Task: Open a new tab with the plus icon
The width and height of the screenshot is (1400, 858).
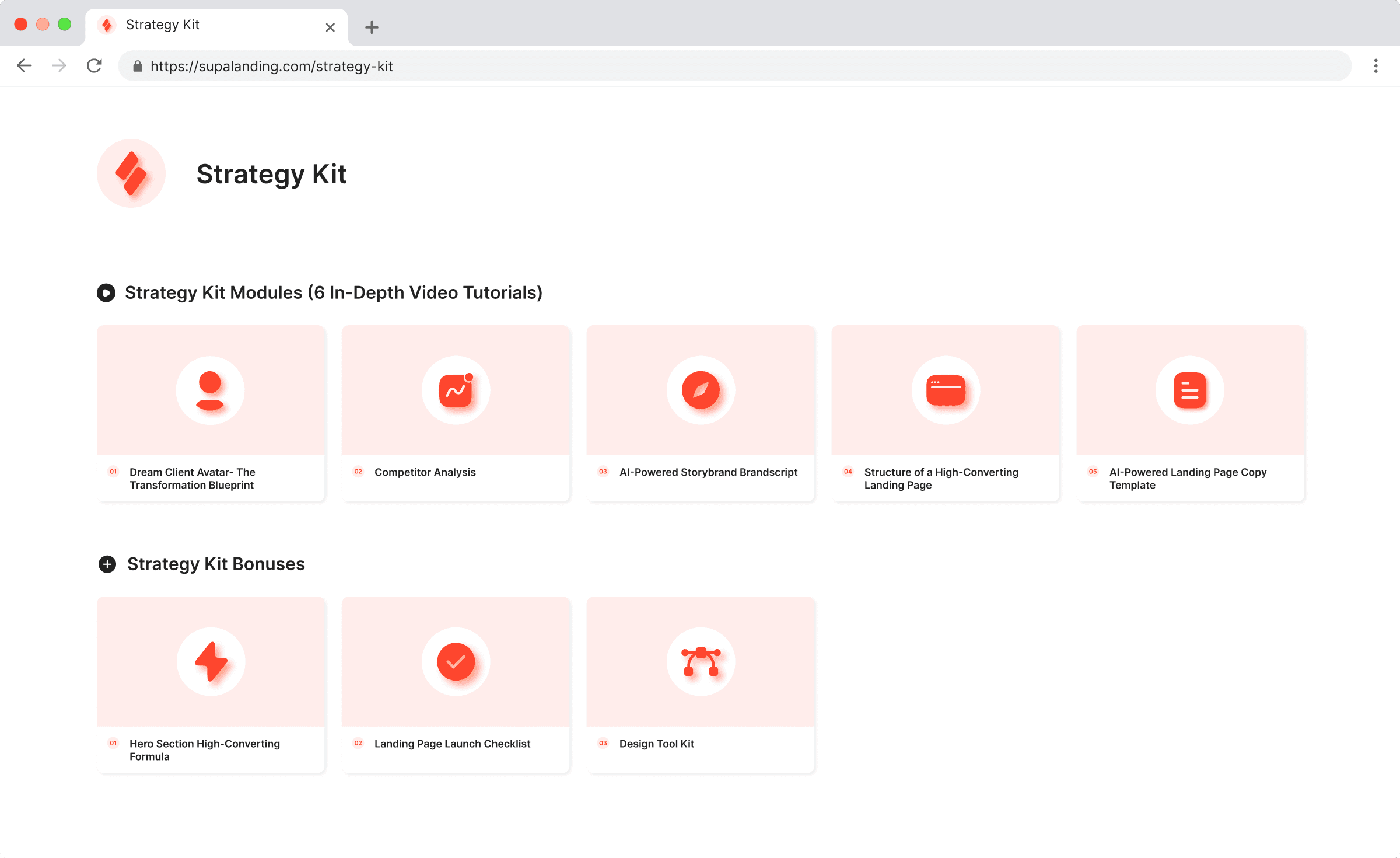Action: [372, 27]
